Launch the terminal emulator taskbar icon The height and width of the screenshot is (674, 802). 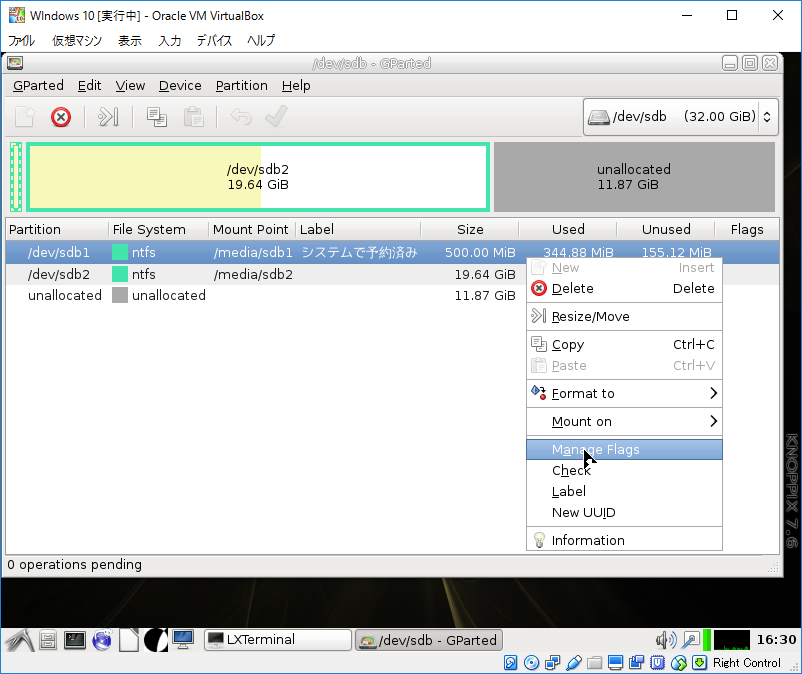coord(75,640)
